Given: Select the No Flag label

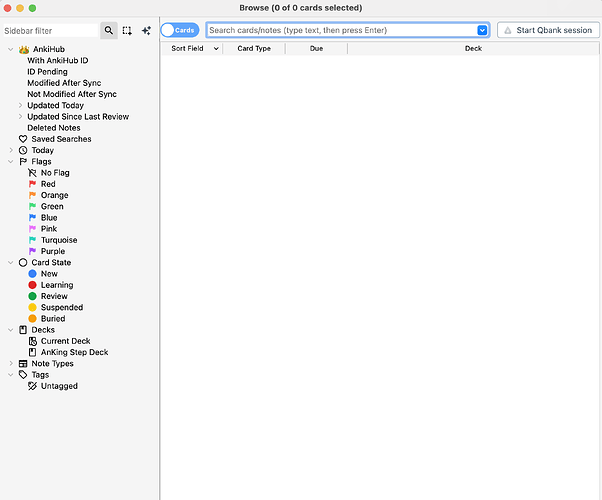Looking at the screenshot, I should click(55, 173).
